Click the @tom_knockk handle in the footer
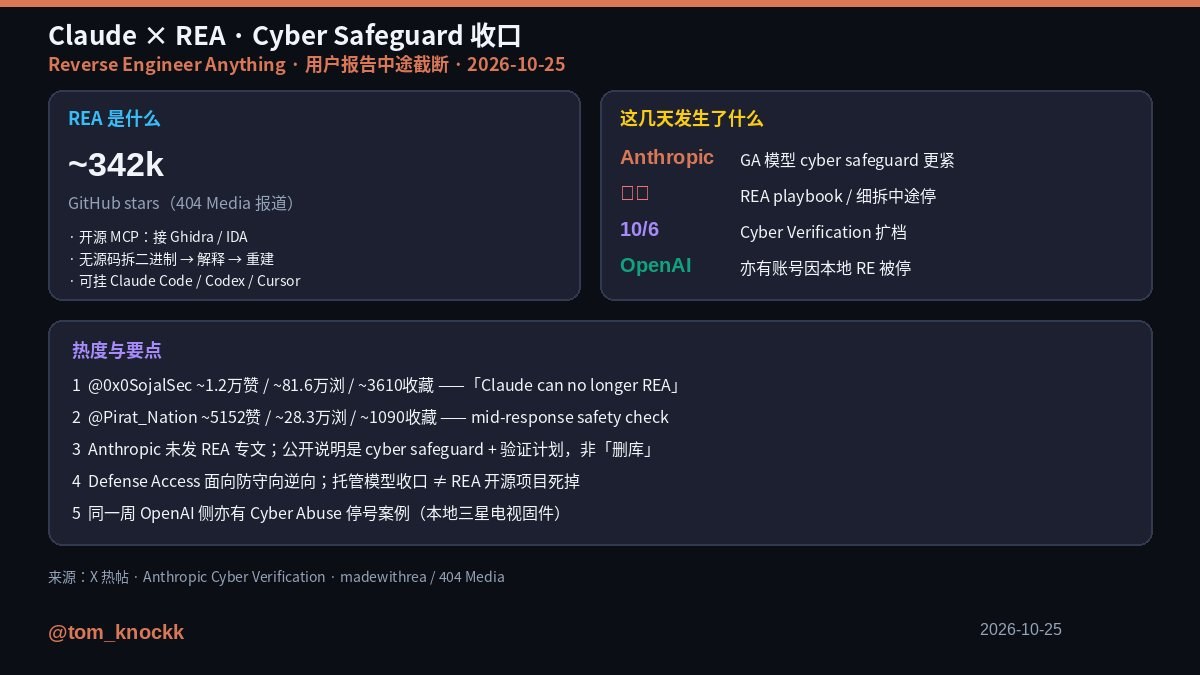This screenshot has height=675, width=1200. (116, 632)
